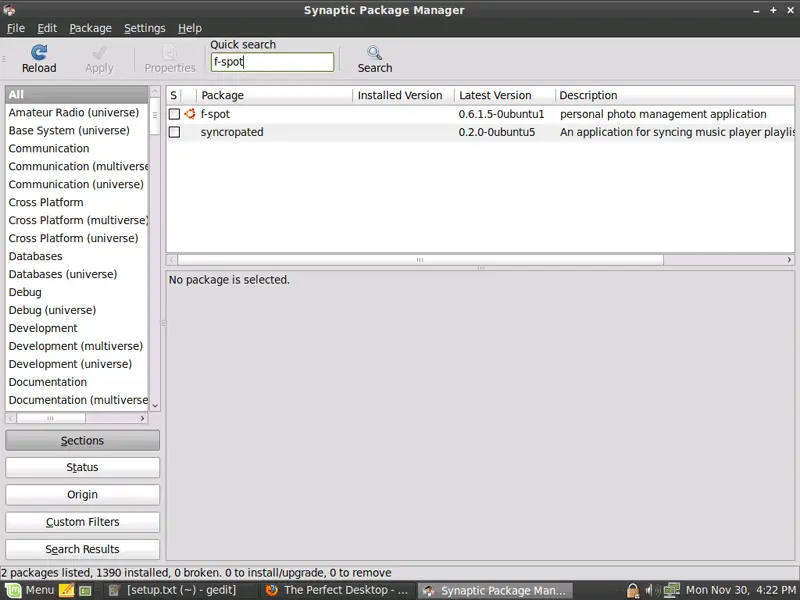The image size is (800, 600).
Task: Click the left arrow of the package list scrollbar
Action: click(172, 260)
